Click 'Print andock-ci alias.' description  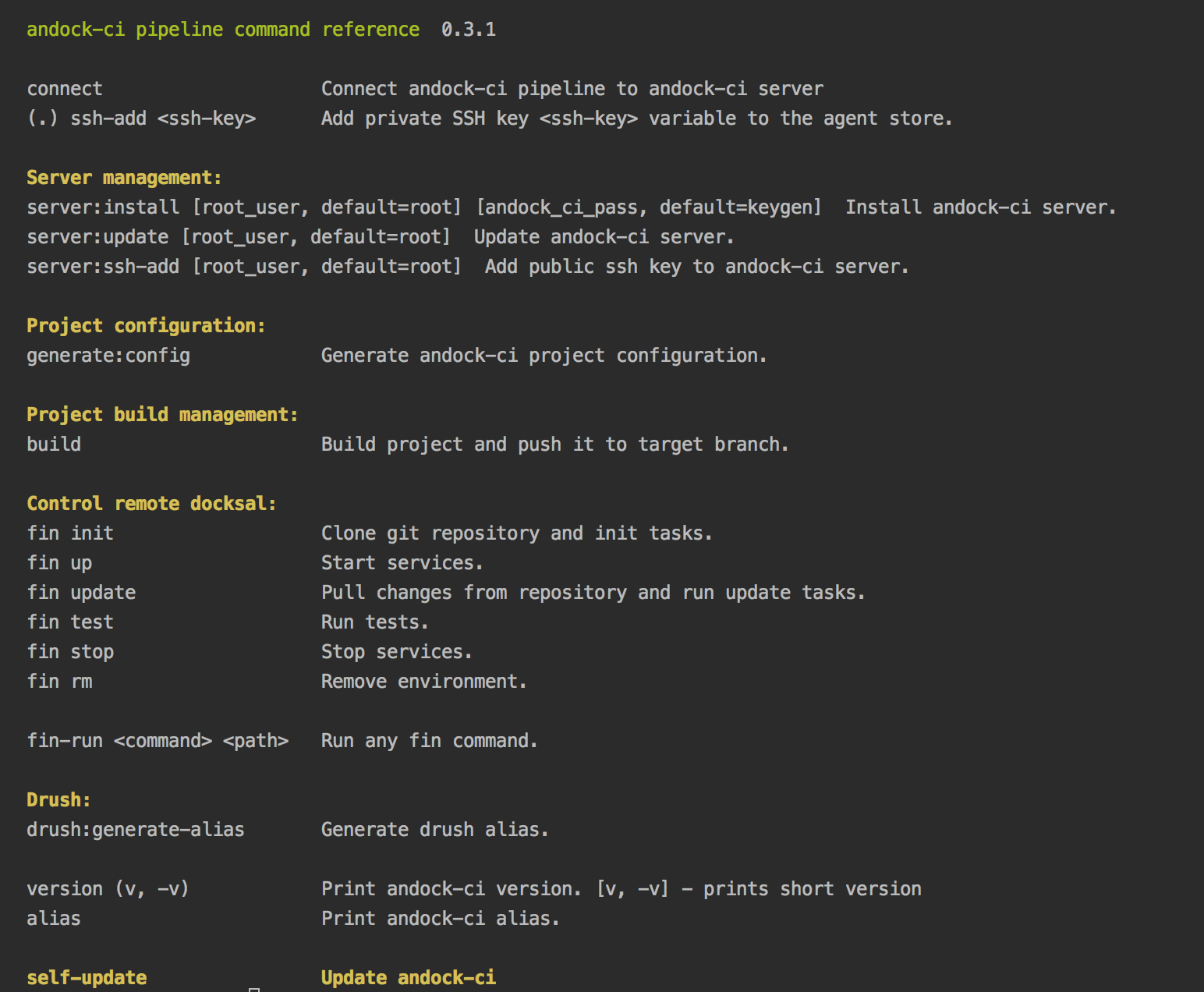point(441,919)
